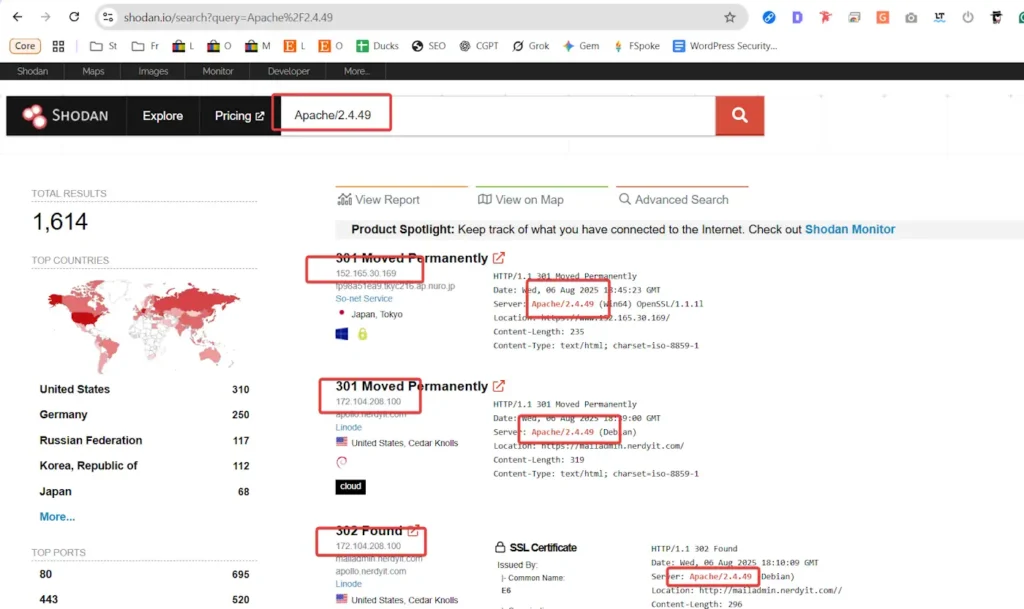Open the View on Map tab
This screenshot has height=609, width=1024.
pos(520,200)
